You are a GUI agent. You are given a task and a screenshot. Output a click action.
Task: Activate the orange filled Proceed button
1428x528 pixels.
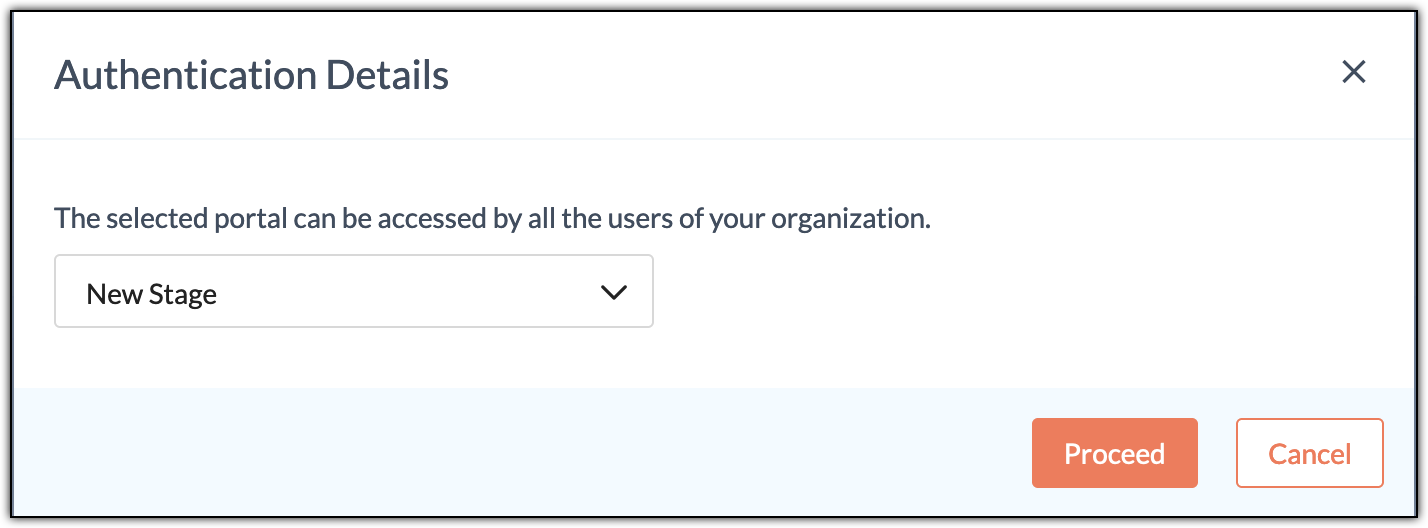[x=1115, y=453]
